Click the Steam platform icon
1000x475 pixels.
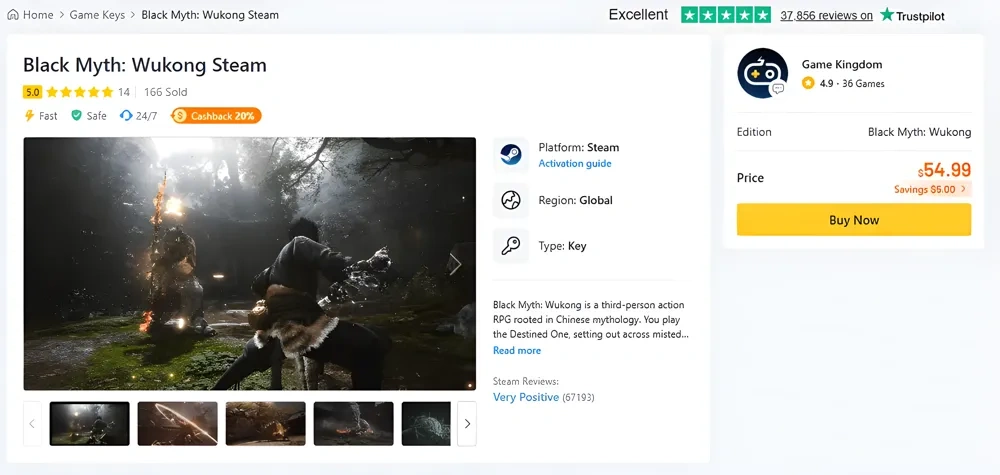[x=511, y=155]
